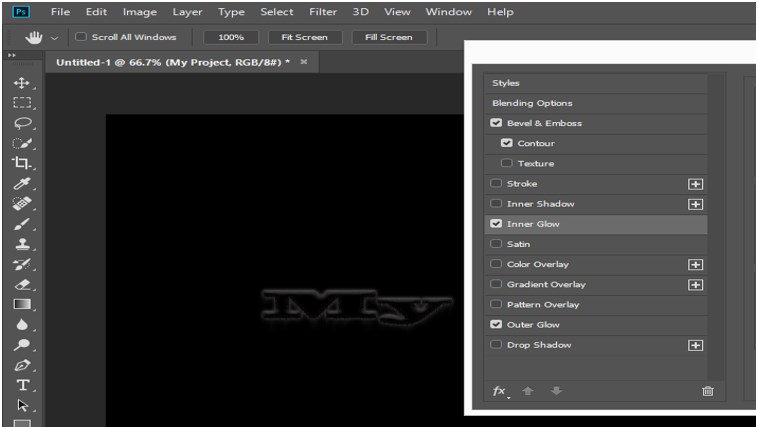Enable the Inner Shadow checkbox
The height and width of the screenshot is (427, 758).
point(496,204)
